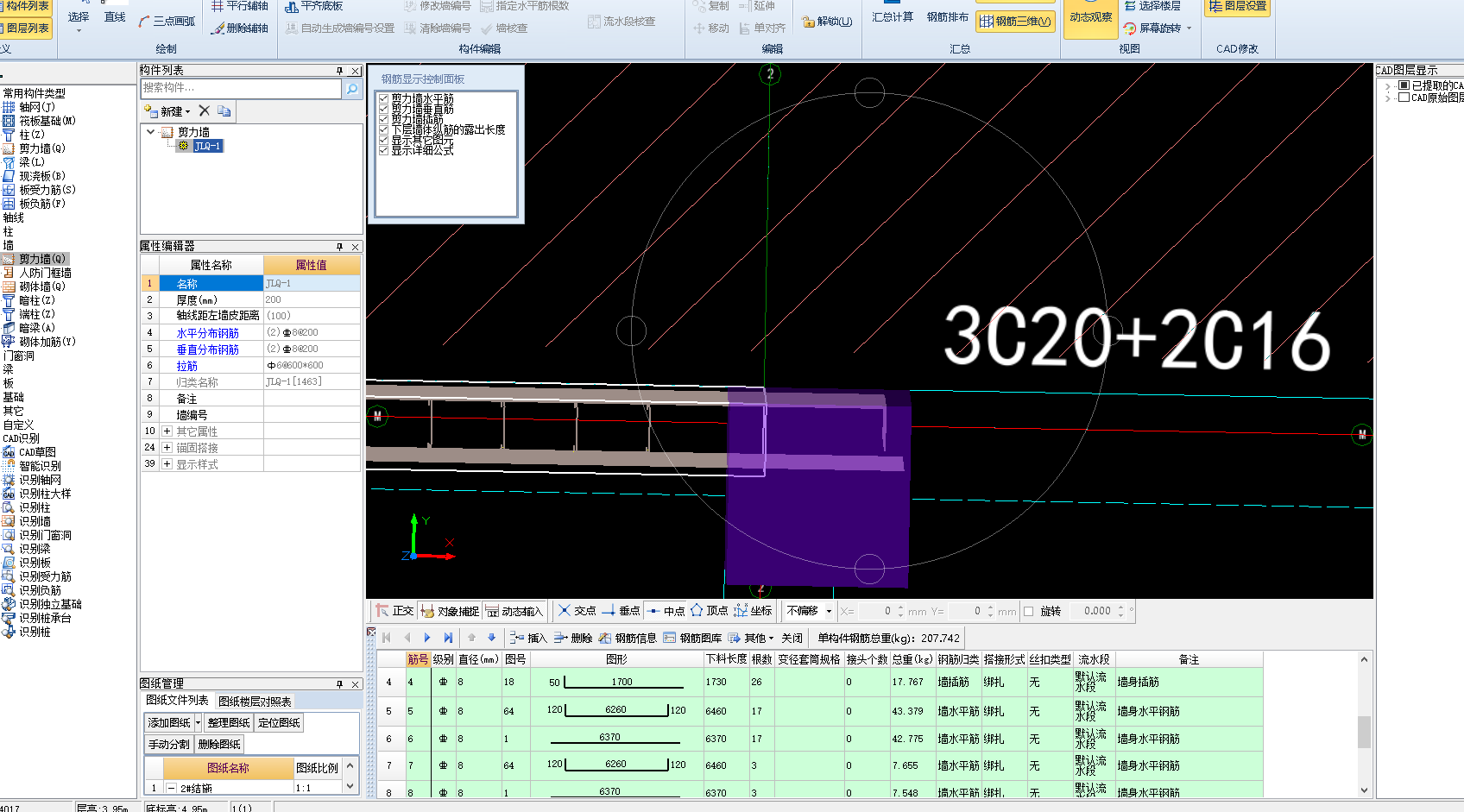Toggle 剪力墙插筋 checkbox
1464x812 pixels.
(384, 119)
